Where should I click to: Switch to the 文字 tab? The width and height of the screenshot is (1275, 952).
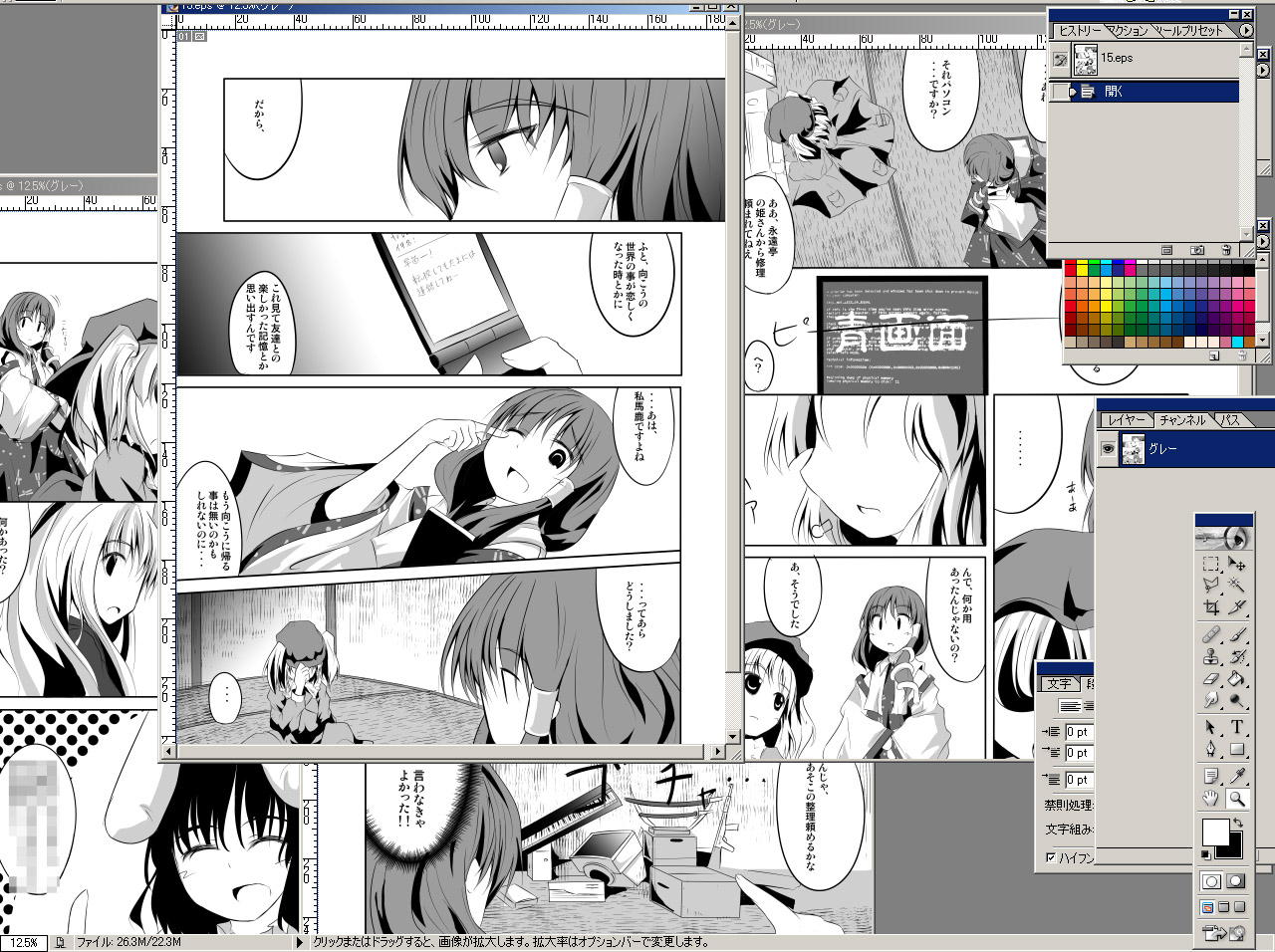point(1060,684)
